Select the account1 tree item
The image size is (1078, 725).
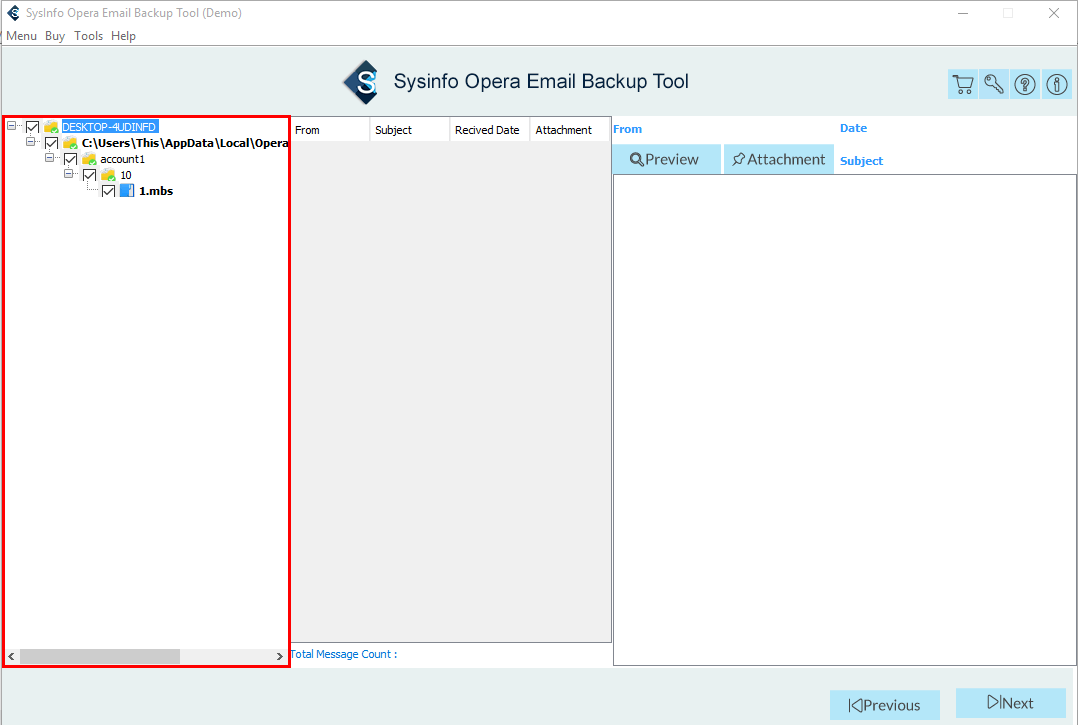pyautogui.click(x=122, y=159)
